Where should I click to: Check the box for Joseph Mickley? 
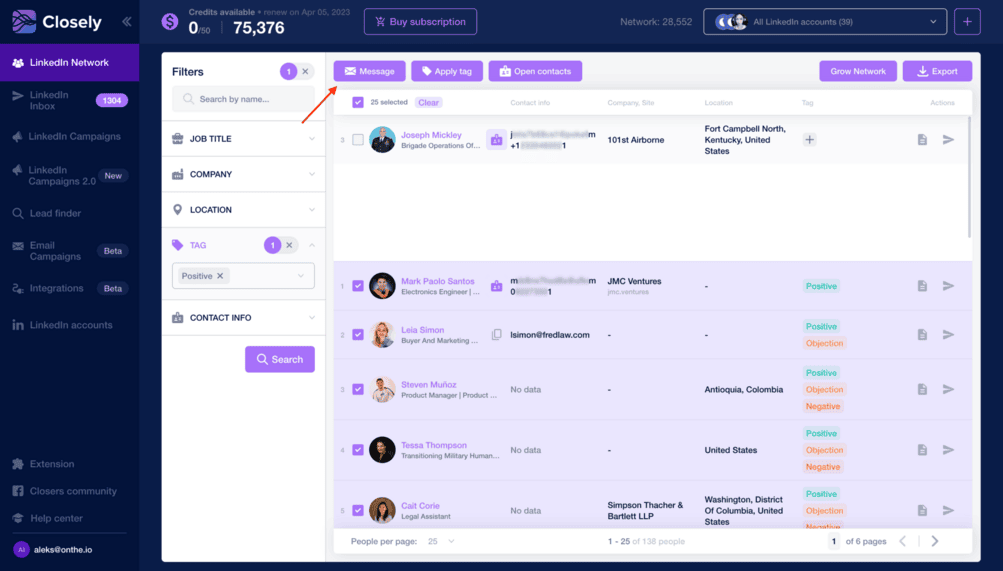pos(358,140)
